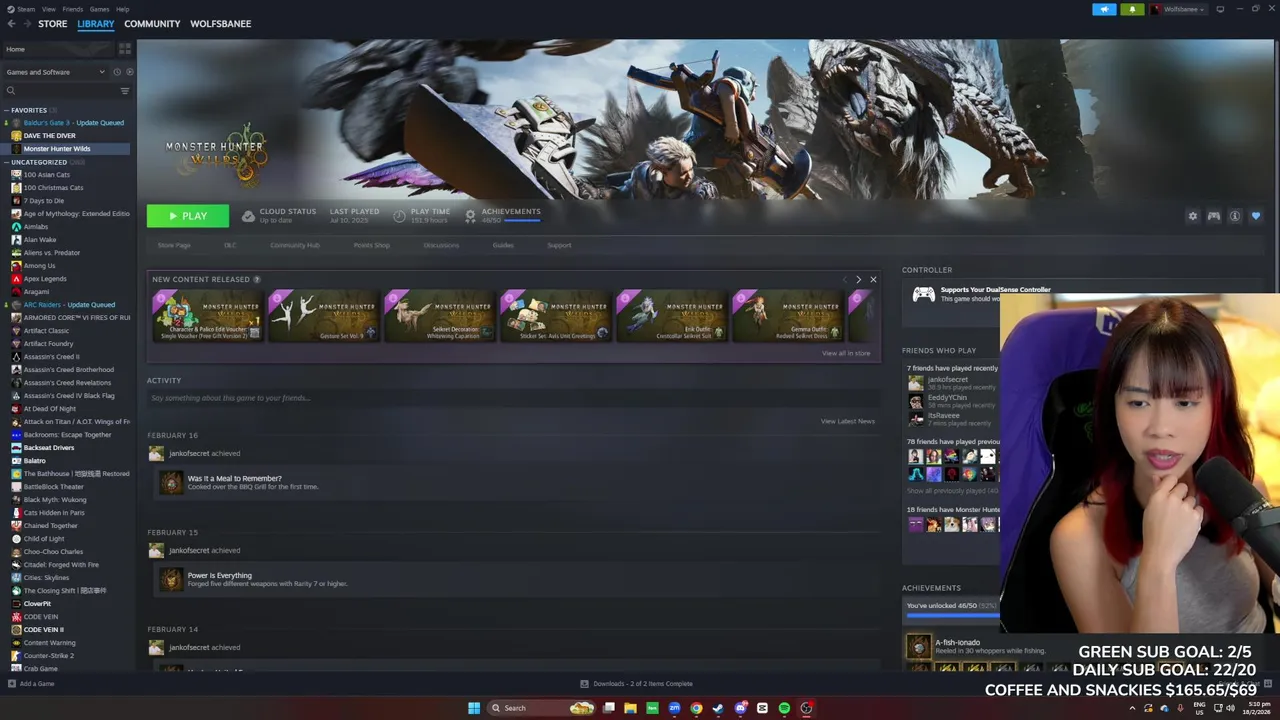Open the Windows Start menu

[474, 708]
